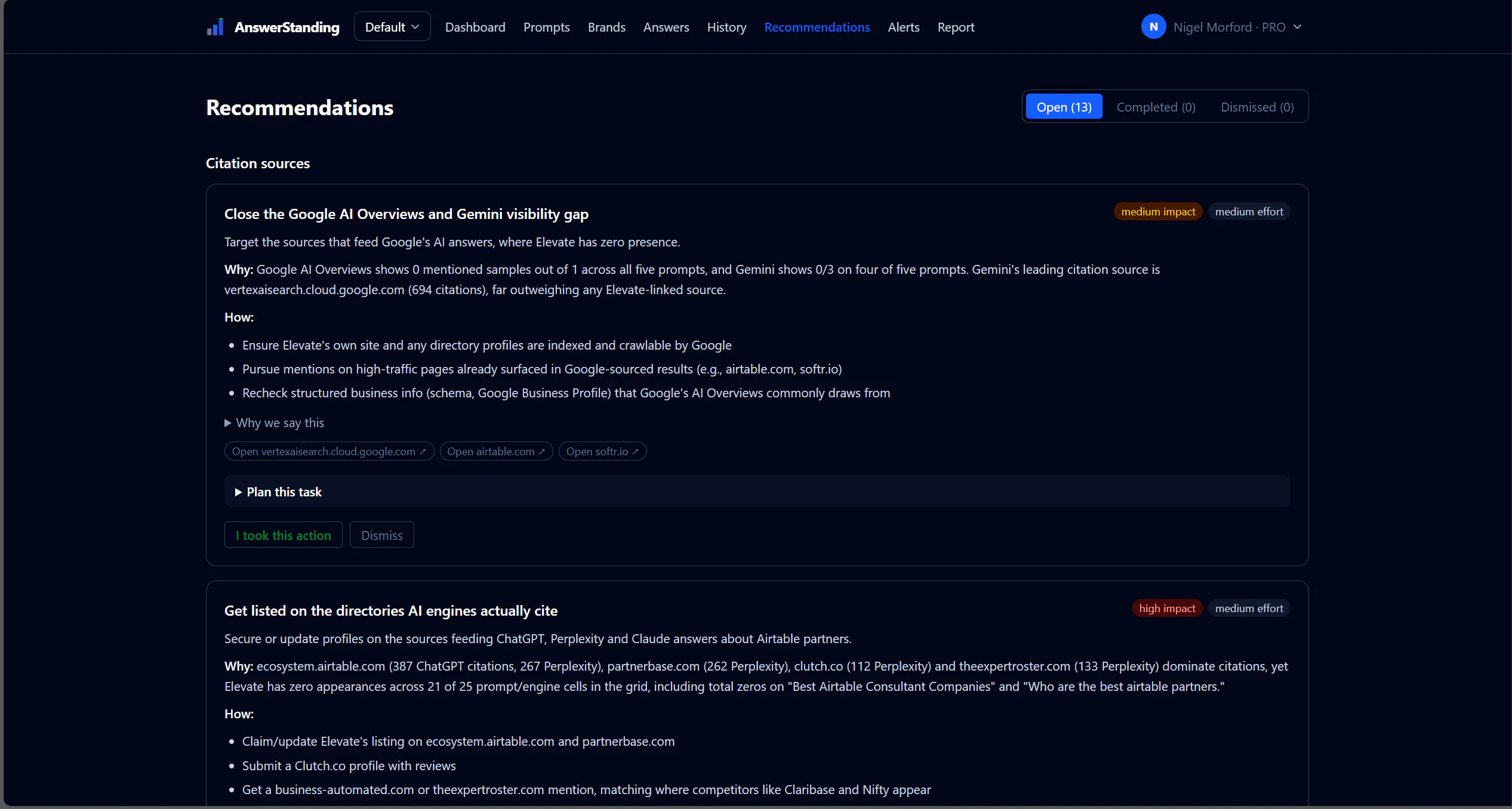Click the AnswerStanding bar chart logo icon
Viewport: 1512px width, 809px height.
click(215, 27)
